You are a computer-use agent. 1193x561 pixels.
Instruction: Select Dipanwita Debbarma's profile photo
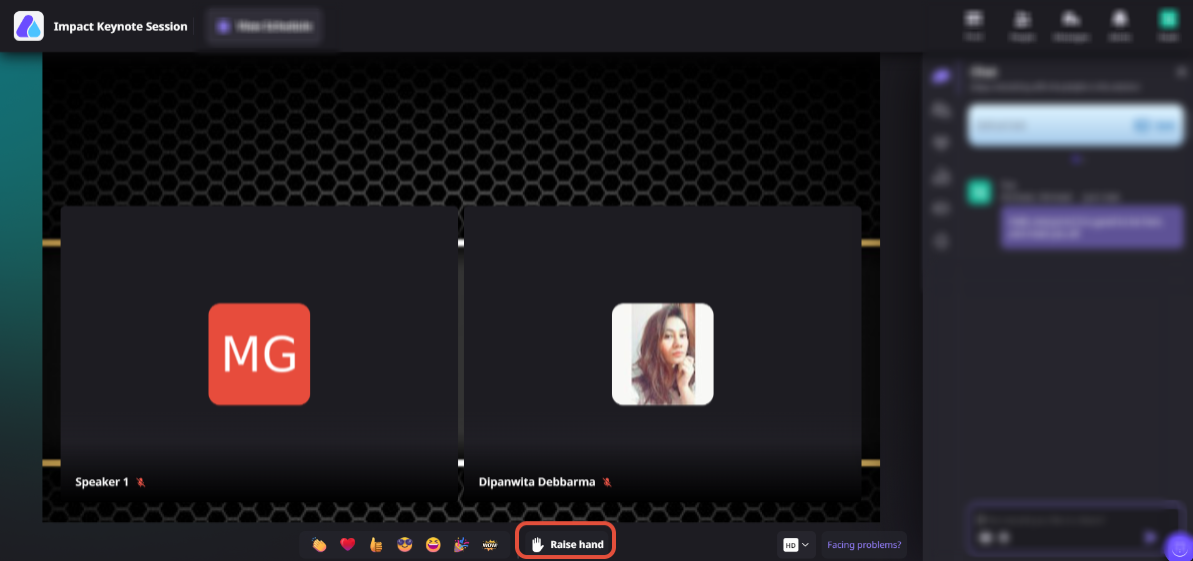click(x=663, y=354)
